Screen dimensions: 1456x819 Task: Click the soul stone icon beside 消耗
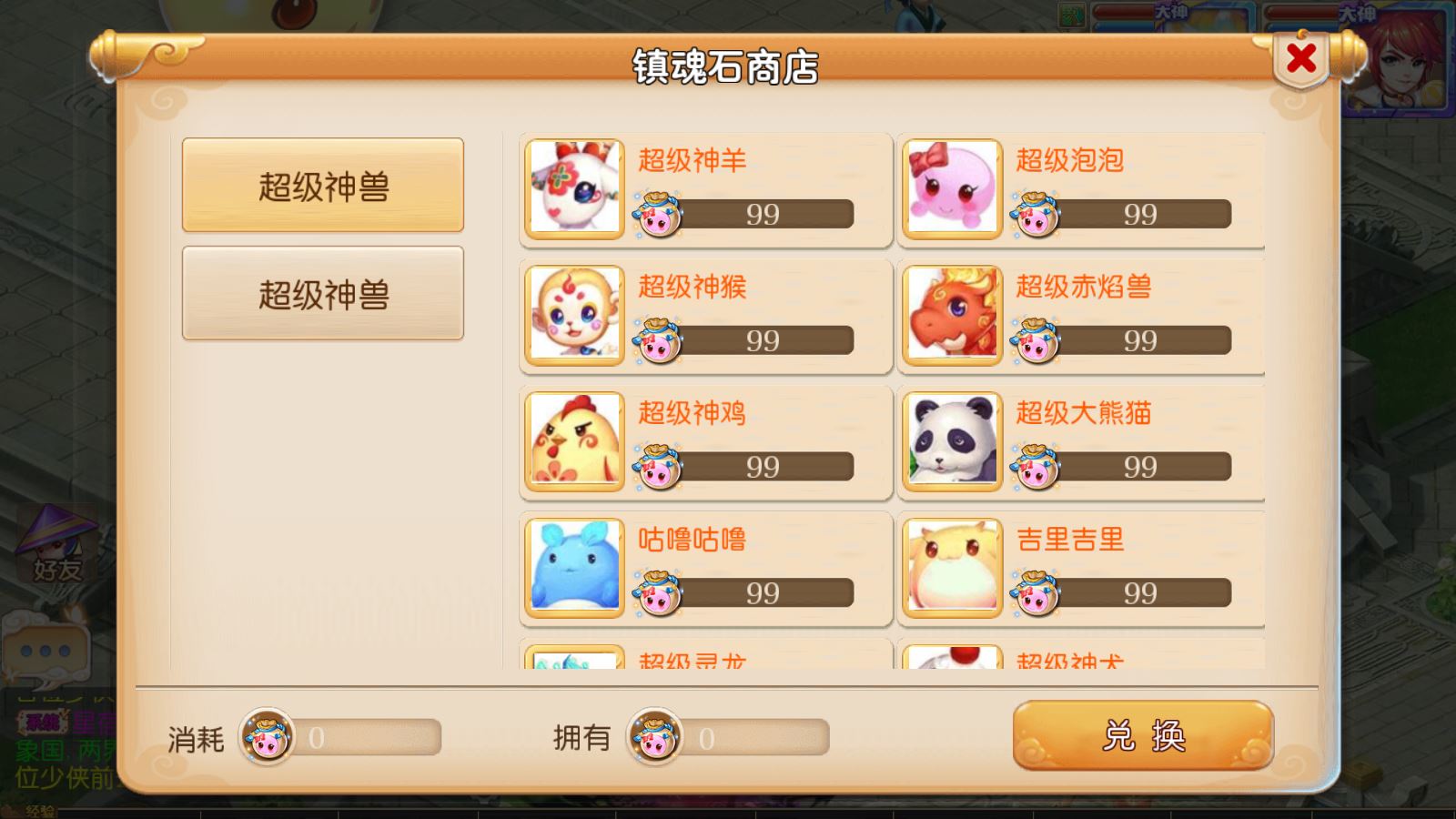(x=267, y=736)
